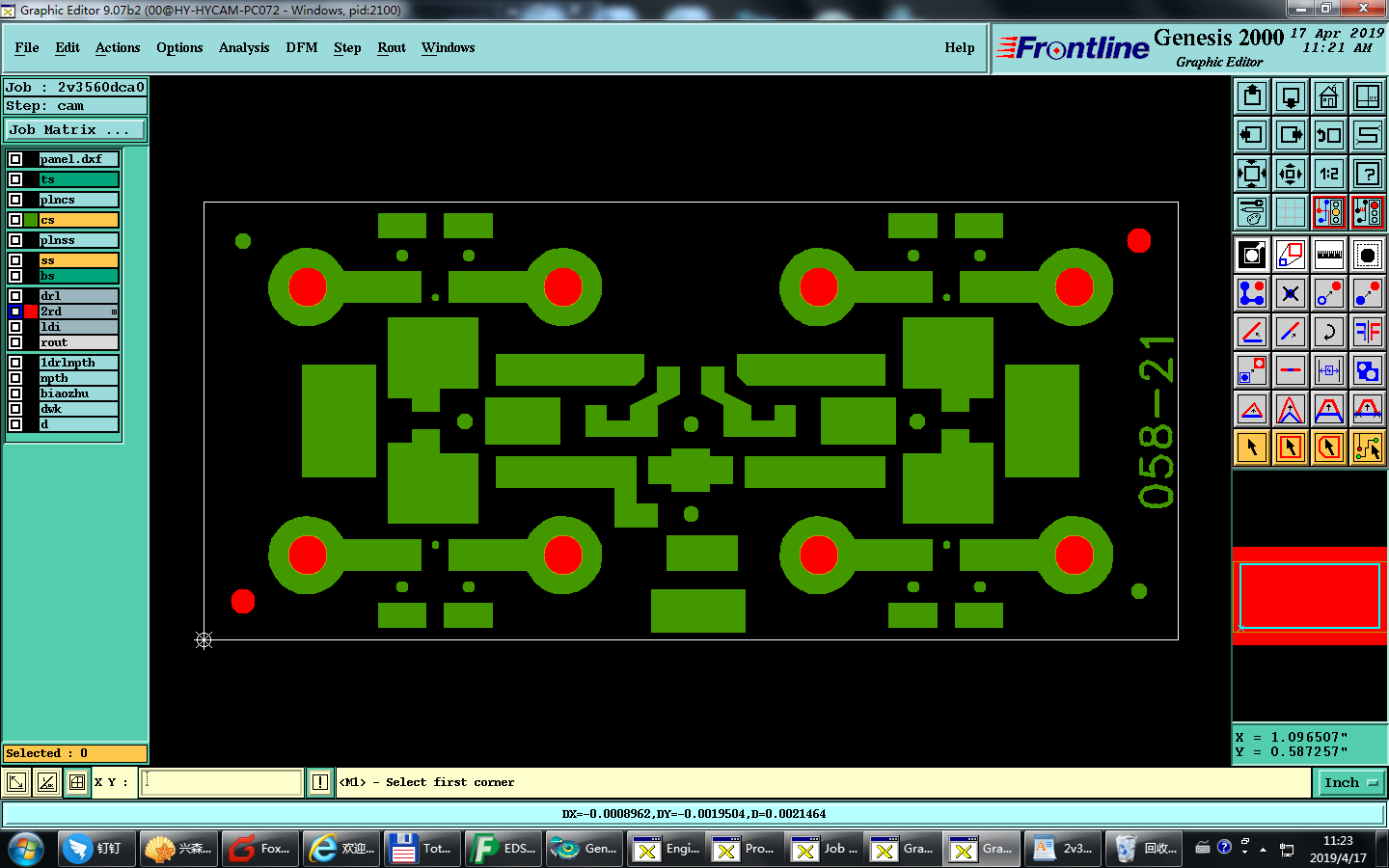
Task: Click the zoom in expand icon
Action: [x=1252, y=174]
